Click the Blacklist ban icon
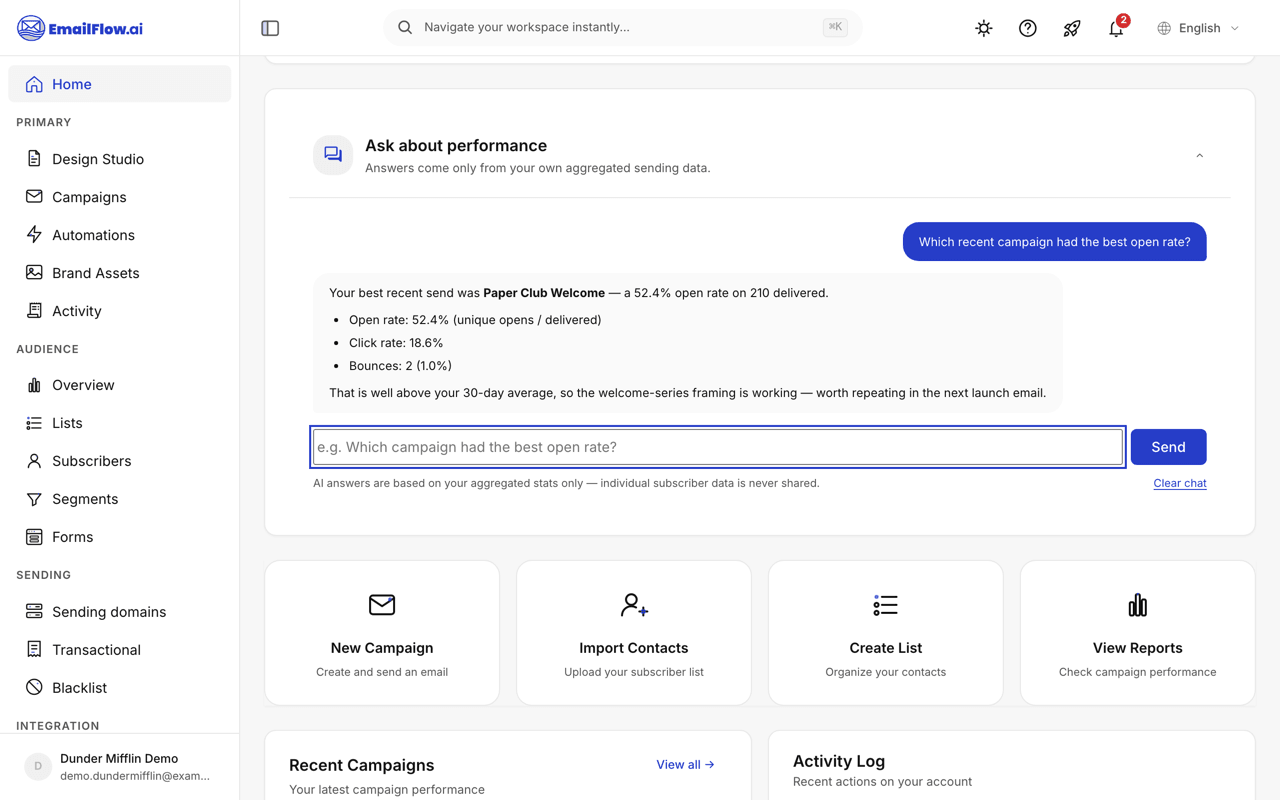 [34, 688]
